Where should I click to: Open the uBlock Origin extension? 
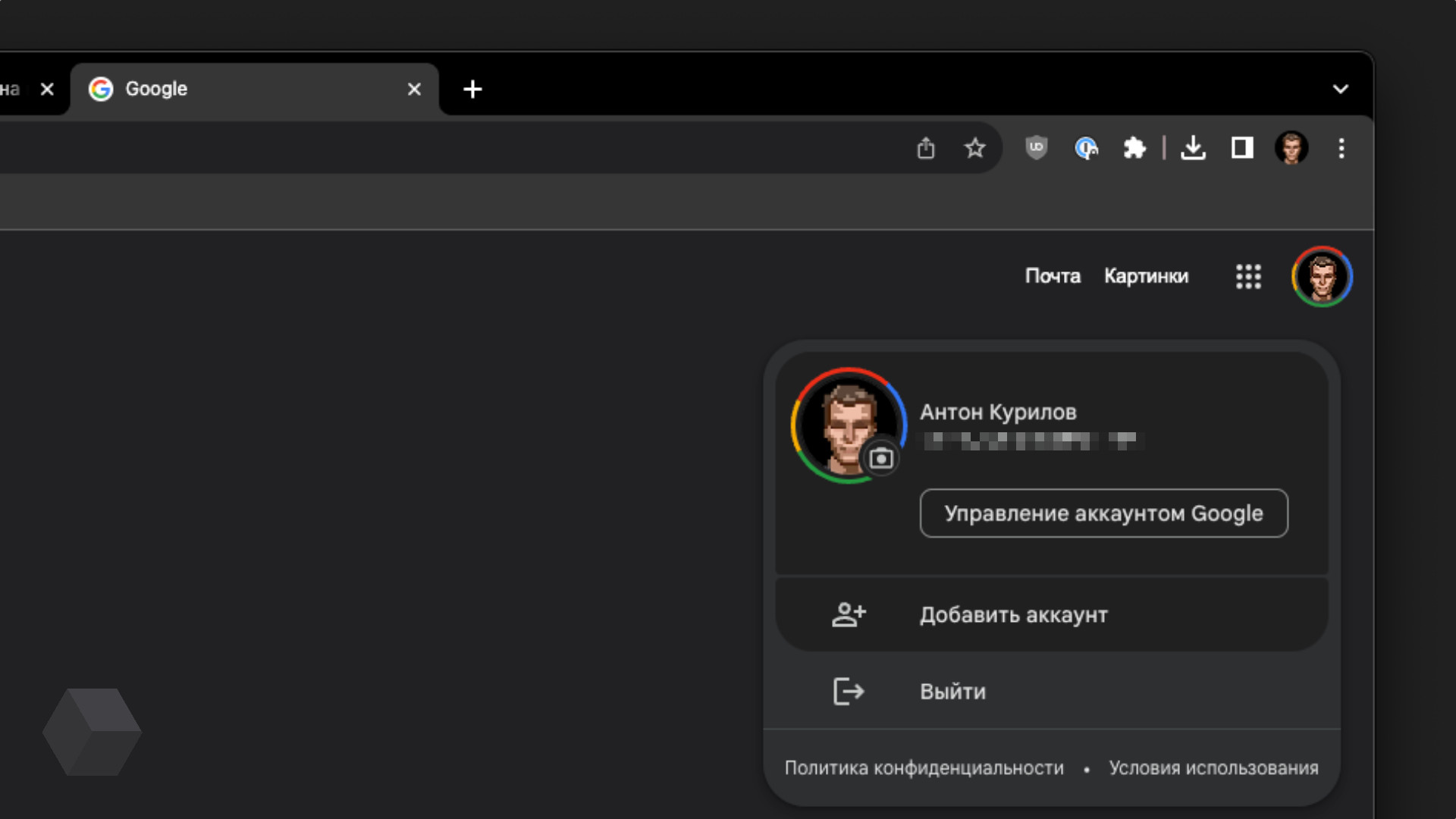click(x=1036, y=148)
